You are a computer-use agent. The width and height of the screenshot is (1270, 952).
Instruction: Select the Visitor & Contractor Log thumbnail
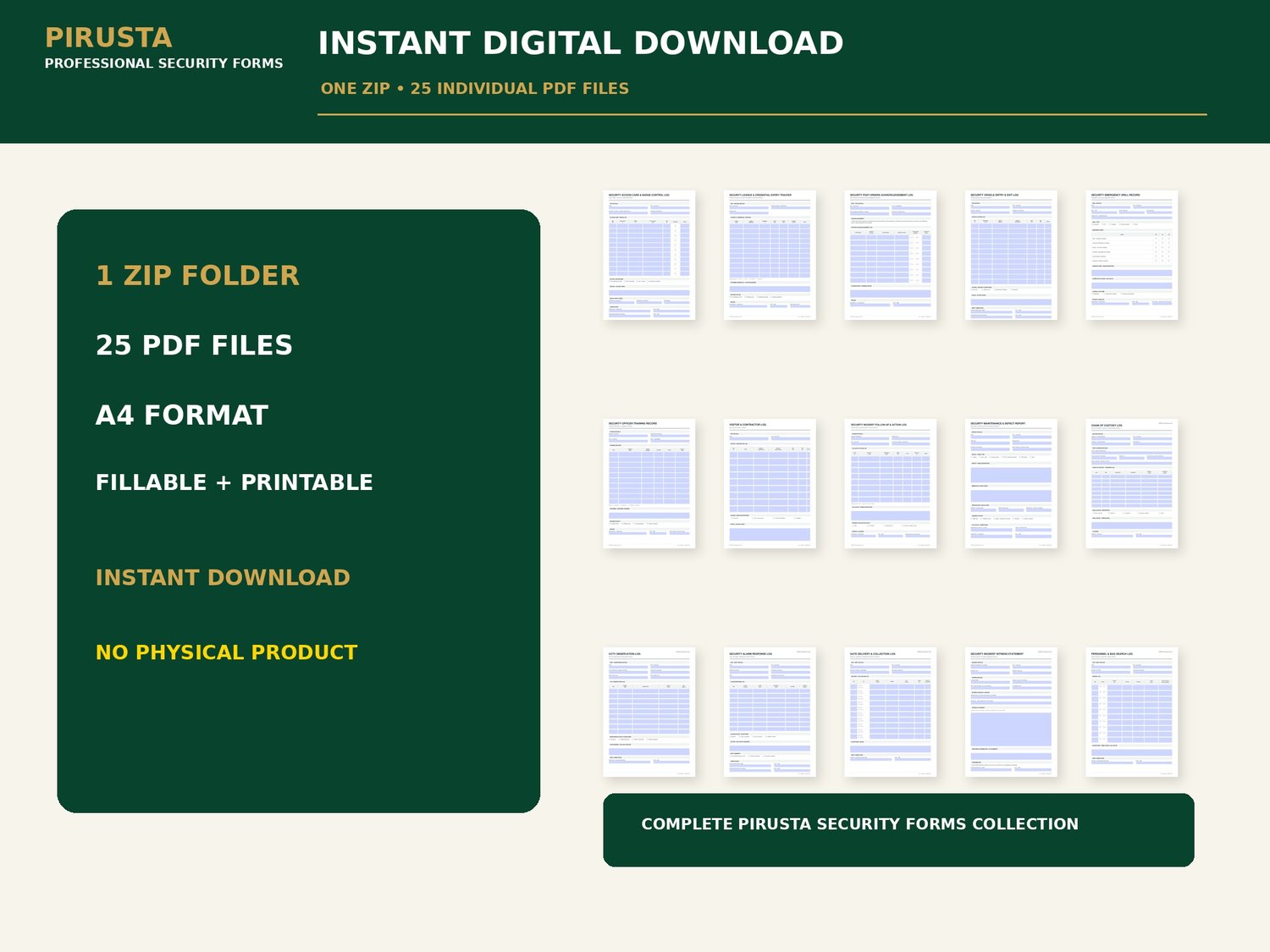[770, 483]
